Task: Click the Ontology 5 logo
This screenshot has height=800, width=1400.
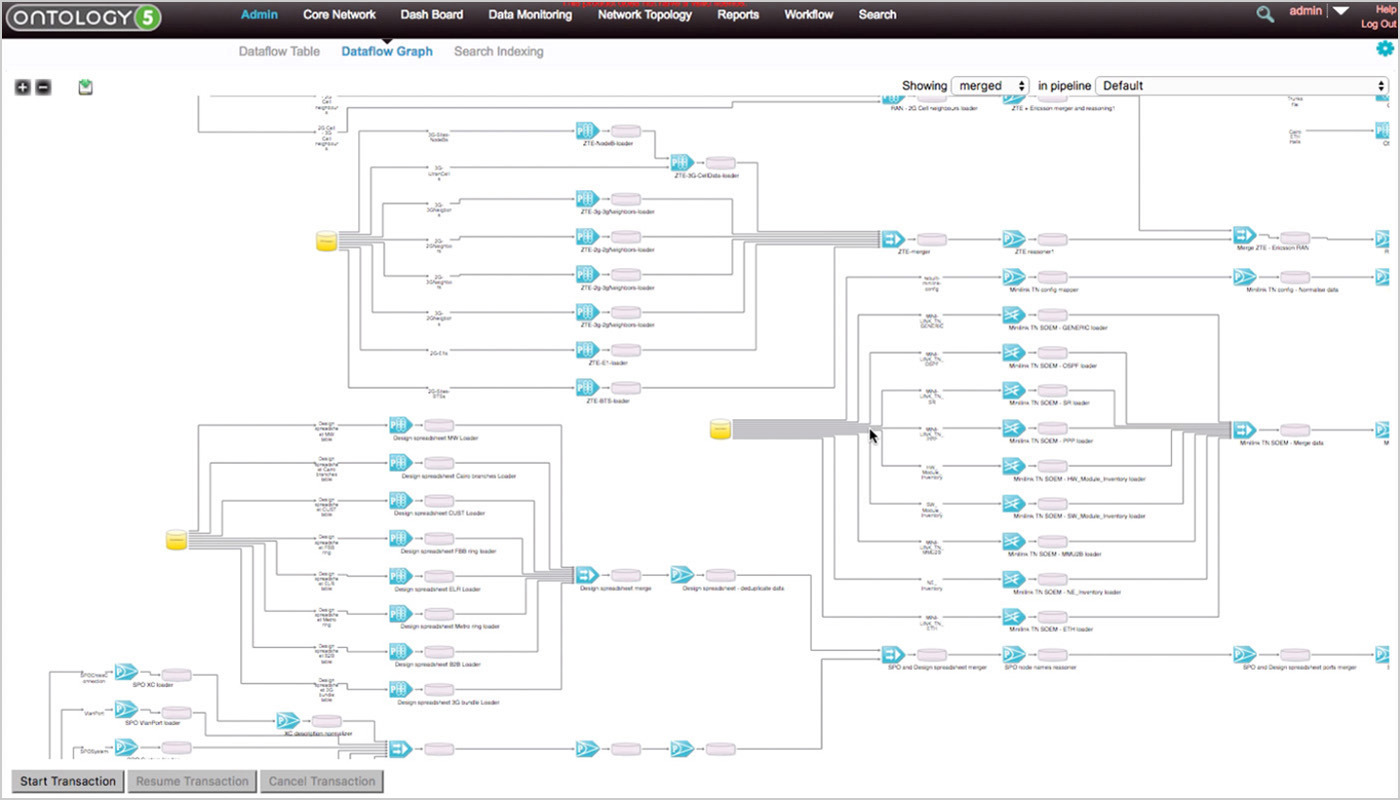Action: pos(83,18)
